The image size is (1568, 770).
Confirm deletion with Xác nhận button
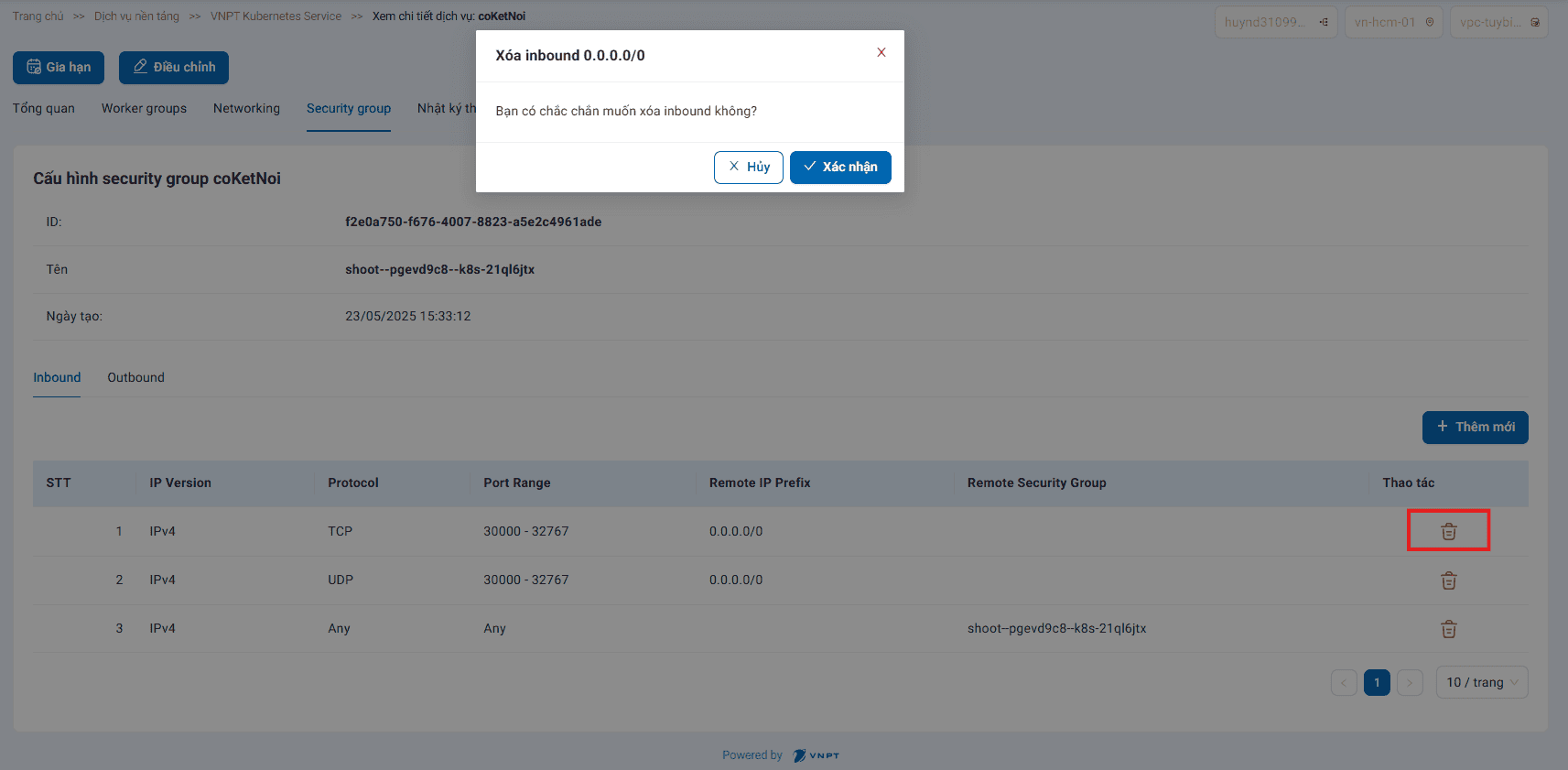click(x=839, y=167)
